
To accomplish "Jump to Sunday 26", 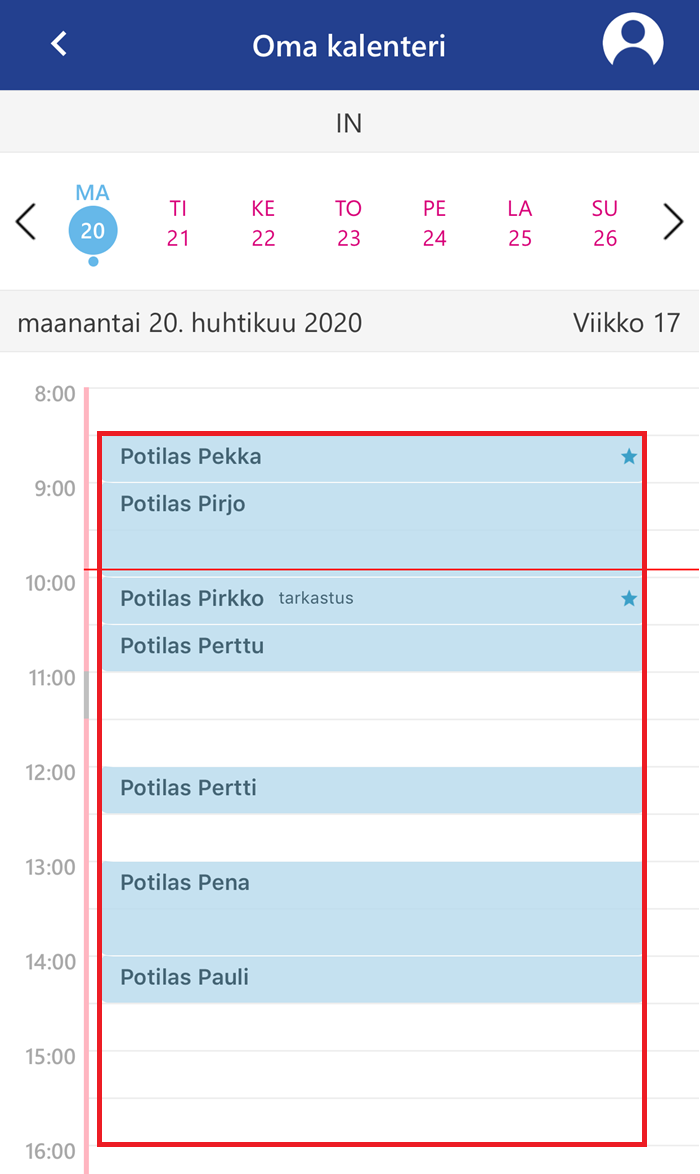I will (x=605, y=223).
